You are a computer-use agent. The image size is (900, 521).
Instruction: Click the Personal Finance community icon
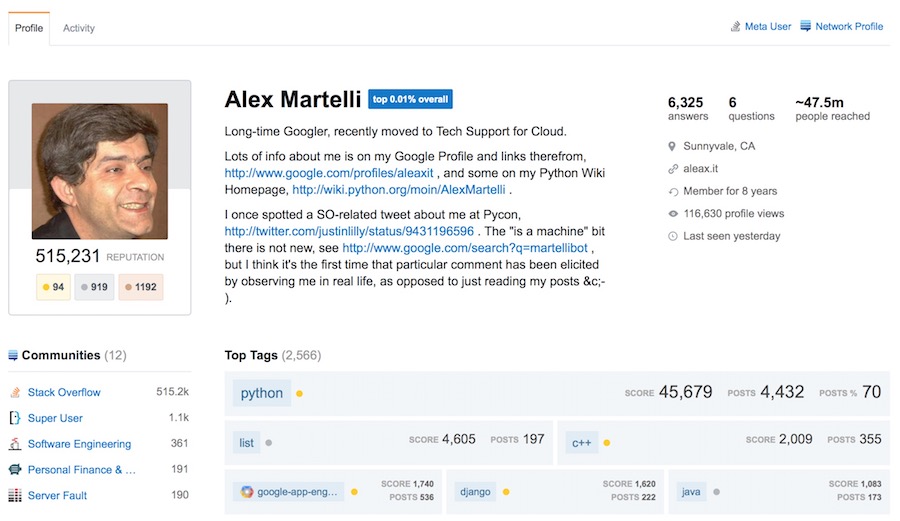click(15, 469)
